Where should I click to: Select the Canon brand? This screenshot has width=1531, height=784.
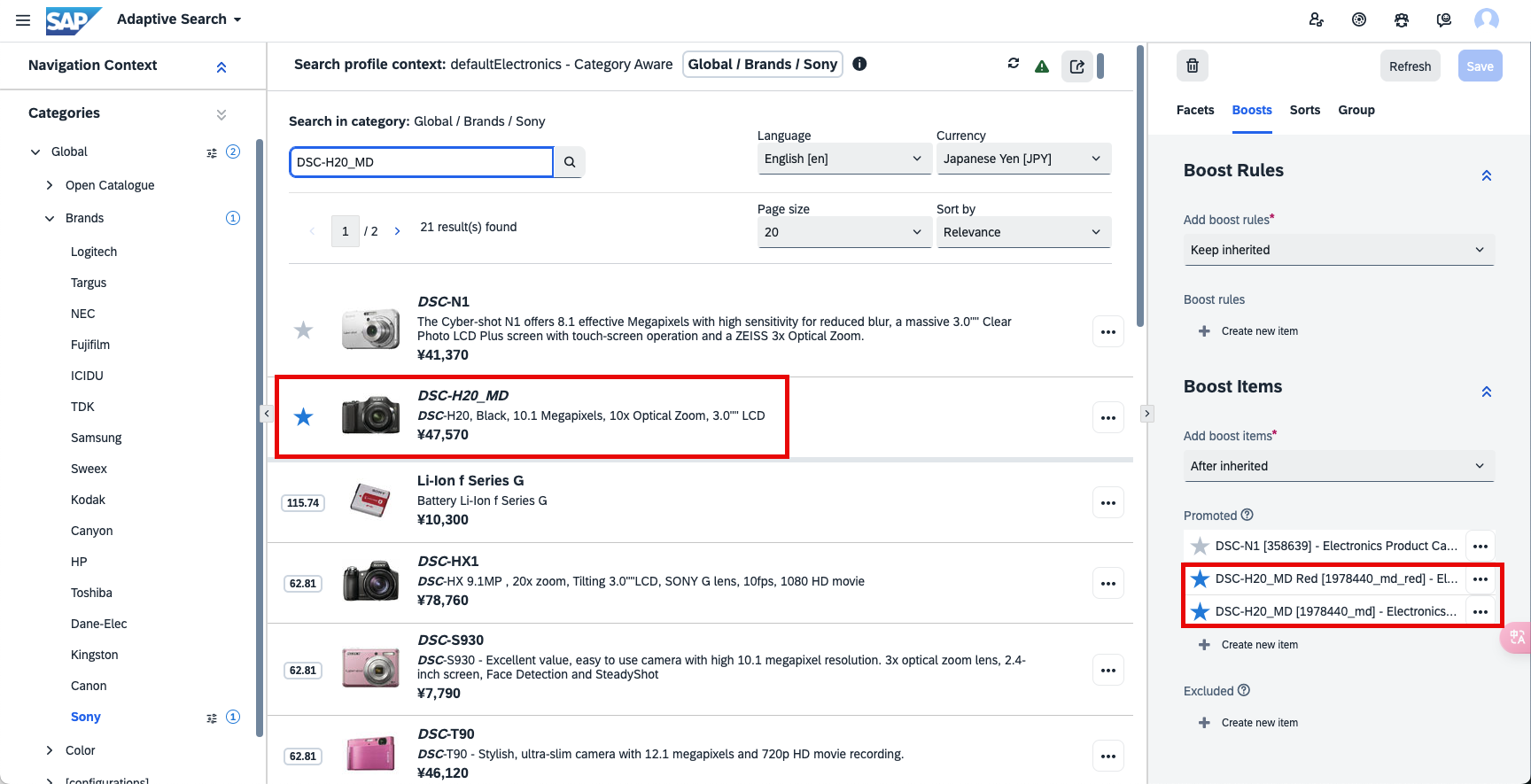point(89,686)
